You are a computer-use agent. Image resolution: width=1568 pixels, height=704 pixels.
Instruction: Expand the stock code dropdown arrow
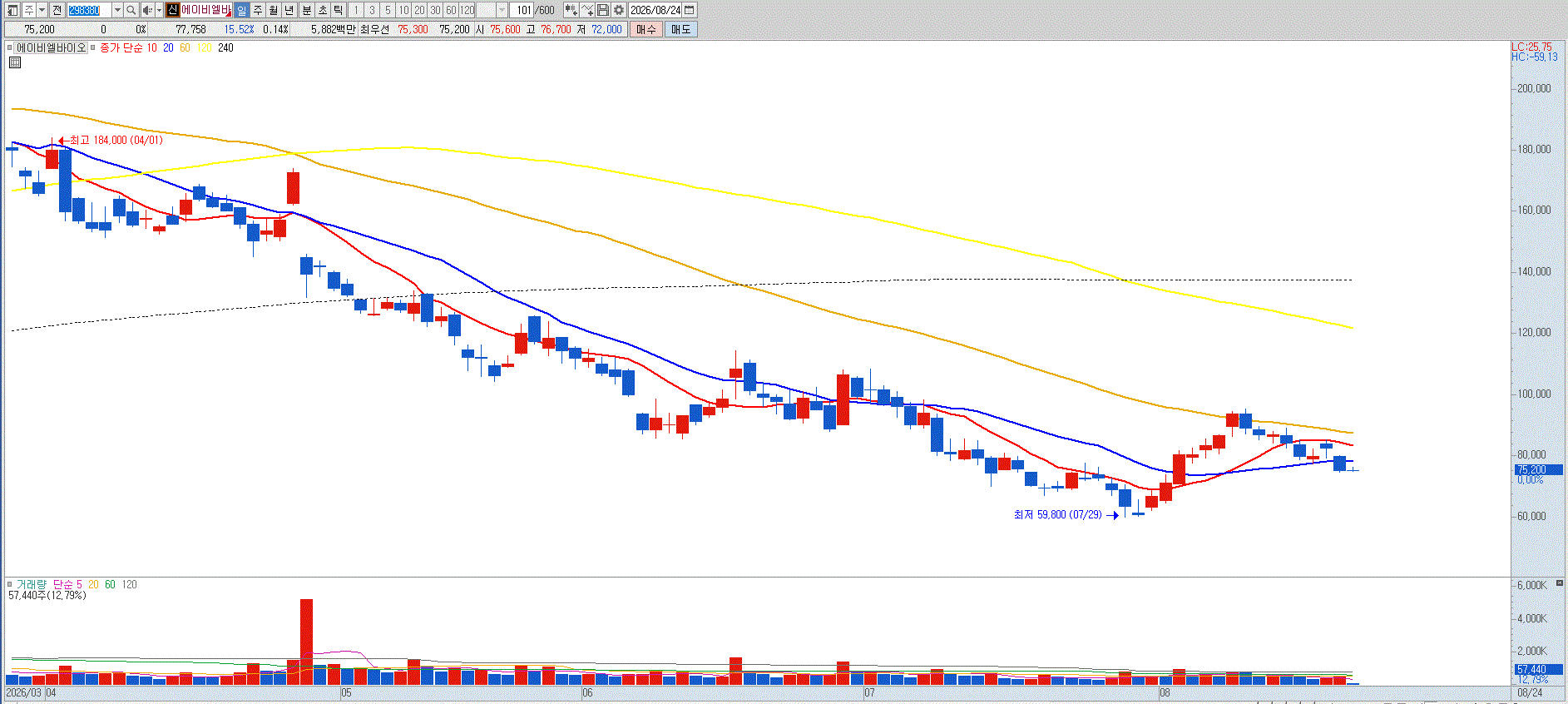(117, 10)
